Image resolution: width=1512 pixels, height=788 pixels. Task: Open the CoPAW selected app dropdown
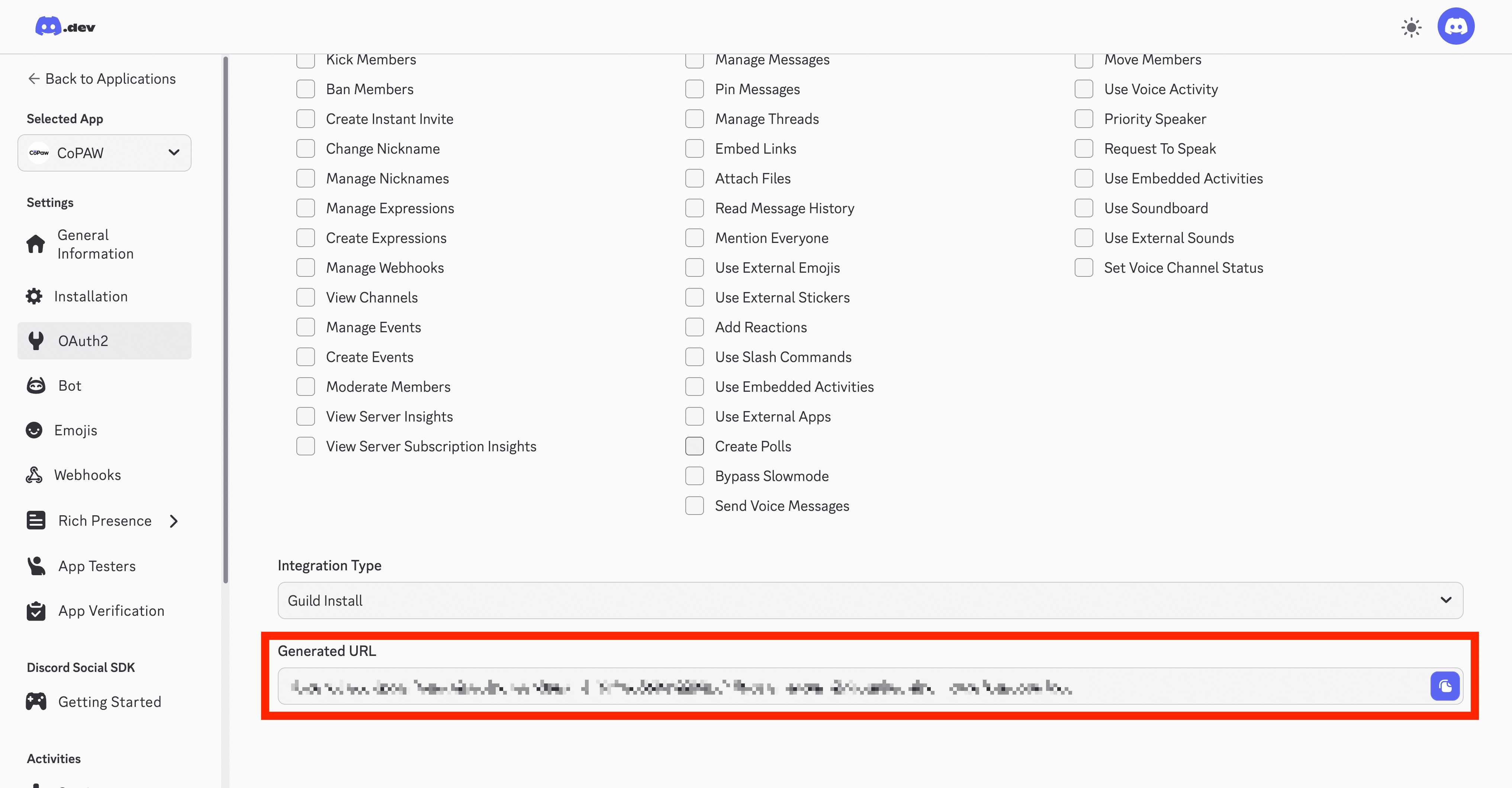[x=104, y=153]
